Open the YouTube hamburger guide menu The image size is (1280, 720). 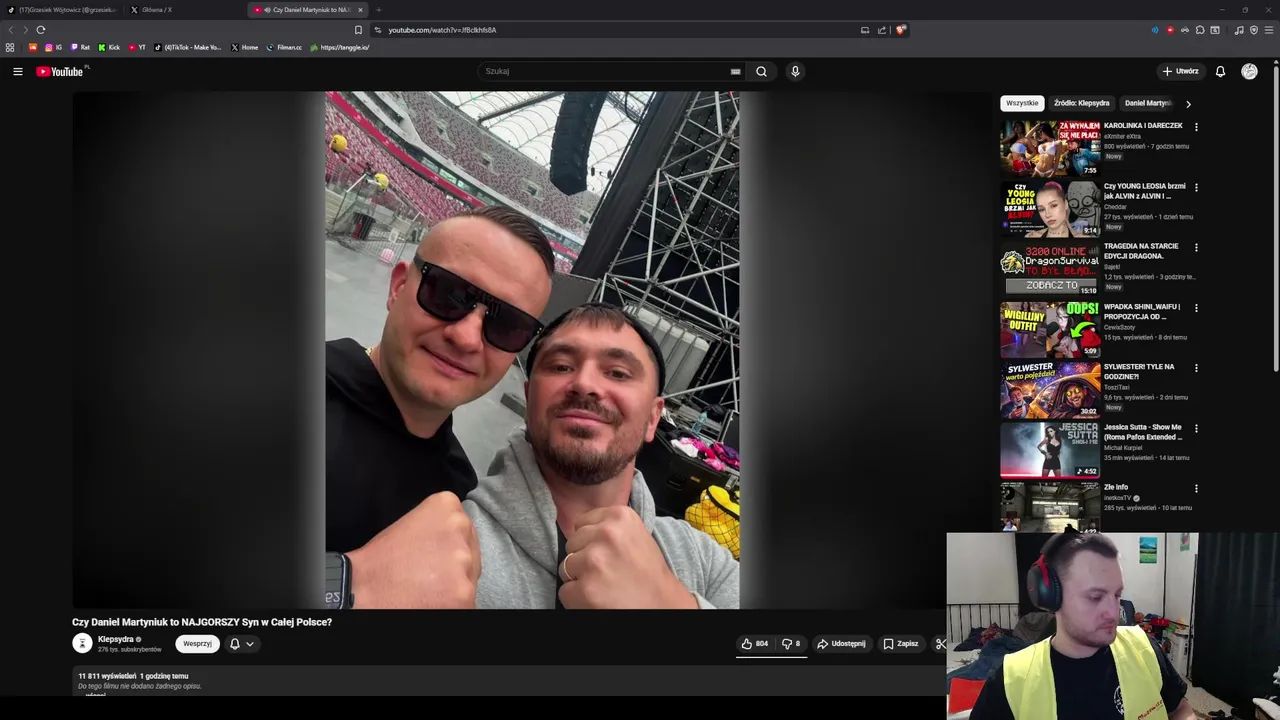click(x=17, y=71)
